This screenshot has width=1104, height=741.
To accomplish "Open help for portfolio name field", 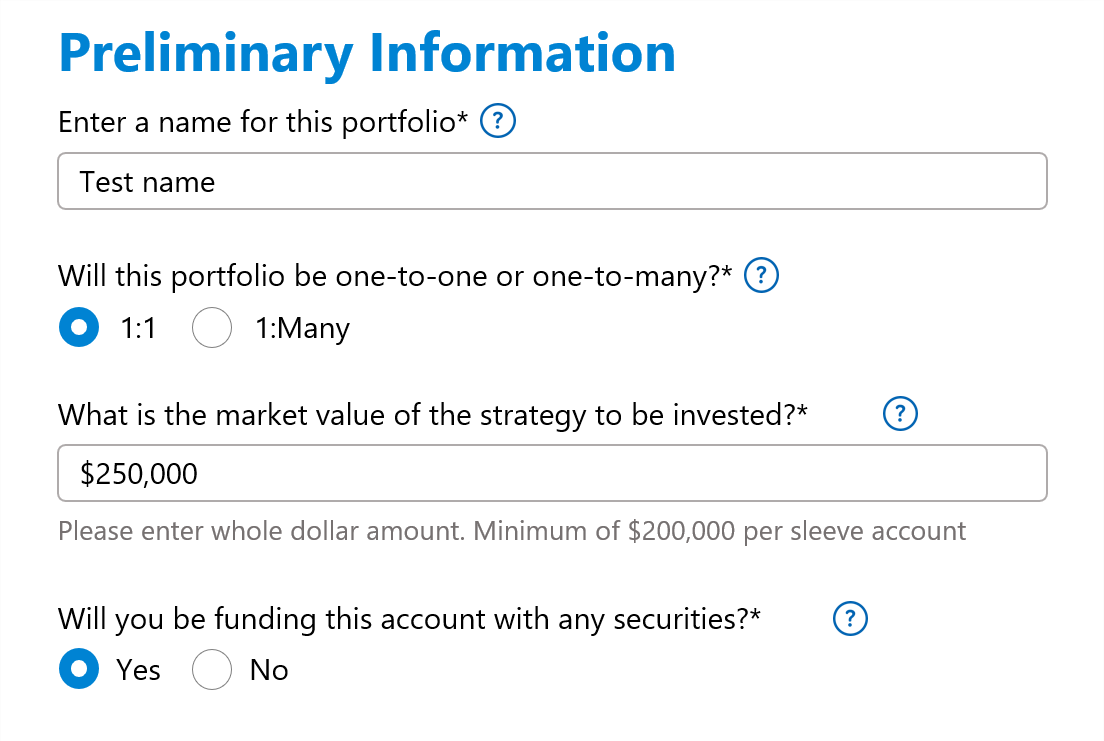I will tap(498, 122).
